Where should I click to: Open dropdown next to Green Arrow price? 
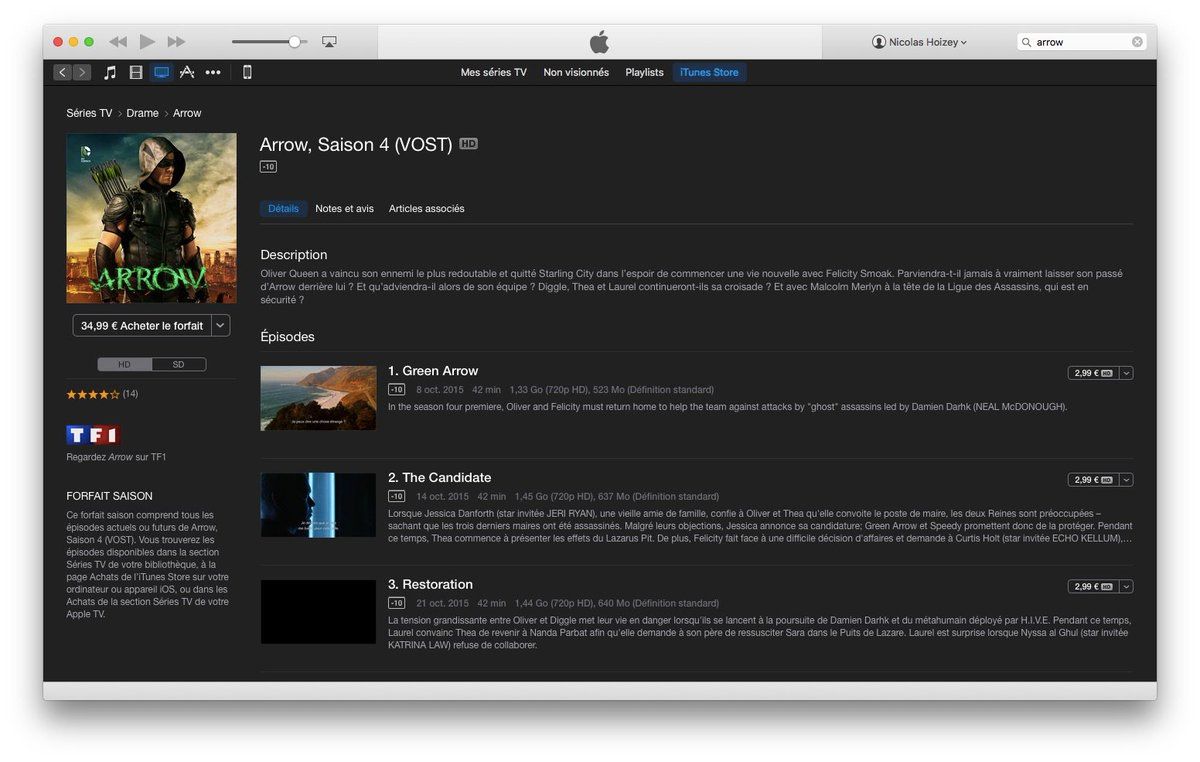click(x=1127, y=373)
